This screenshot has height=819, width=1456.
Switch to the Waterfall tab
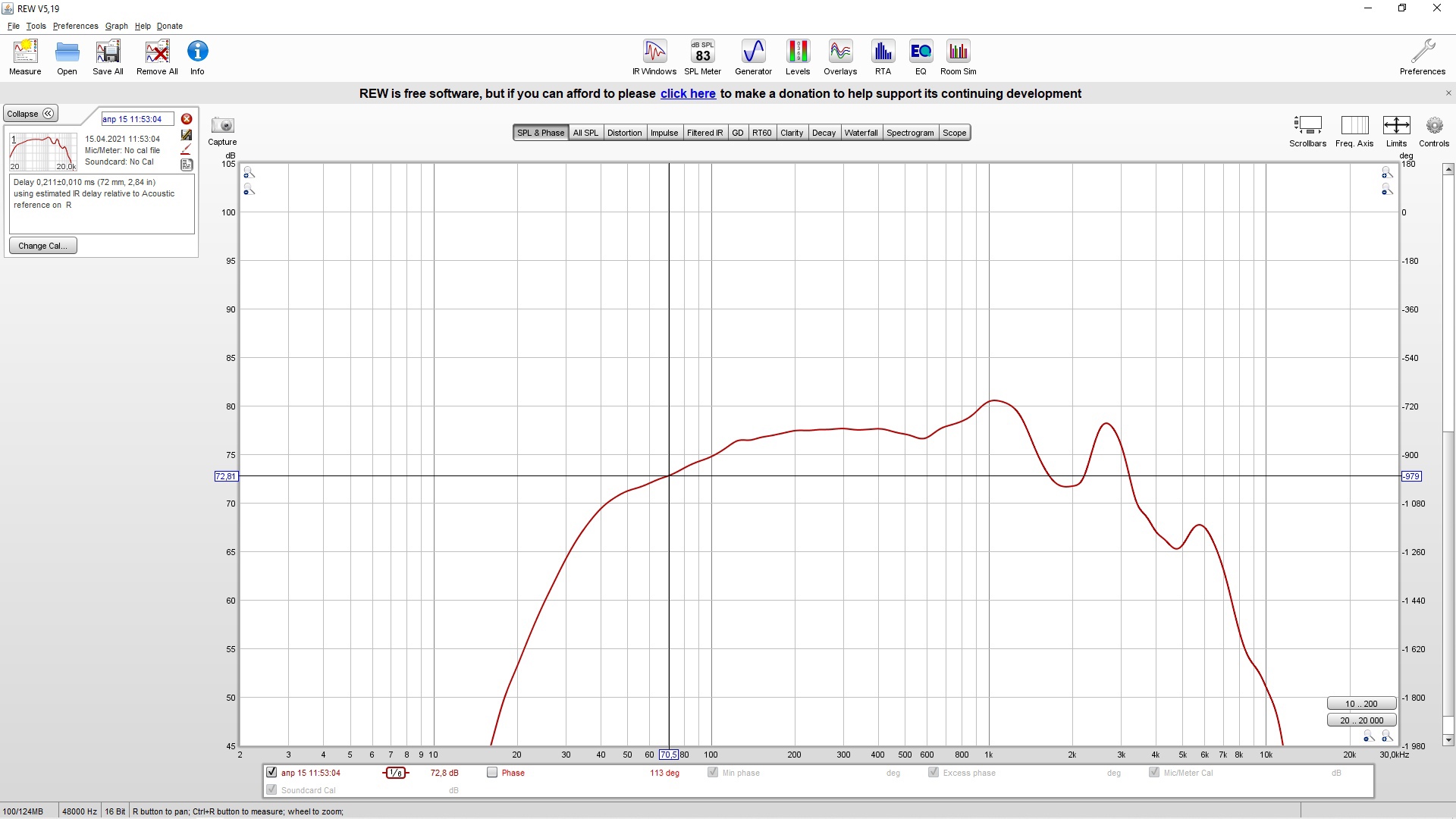point(861,133)
